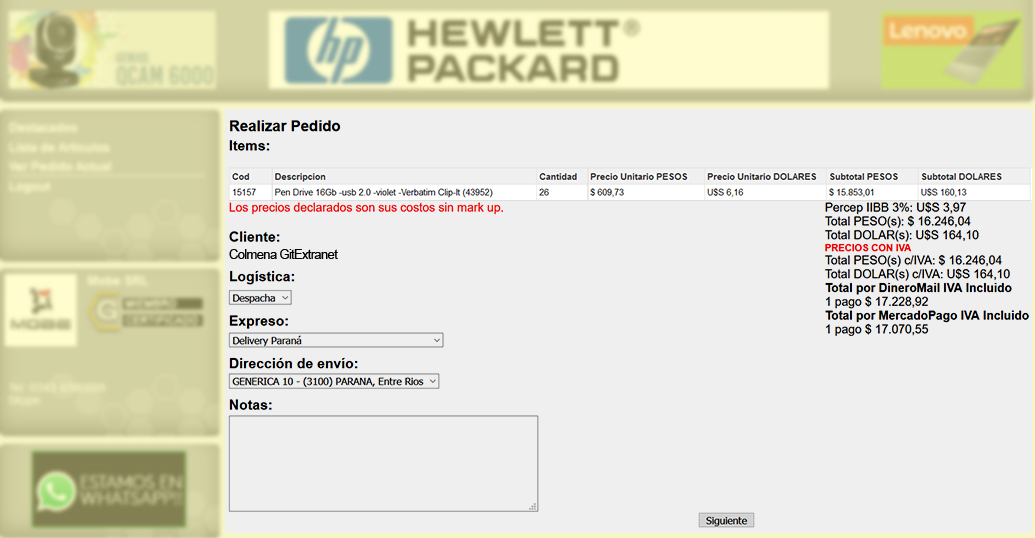The width and height of the screenshot is (1035, 538).
Task: Click the item code 15157 cell
Action: point(244,192)
